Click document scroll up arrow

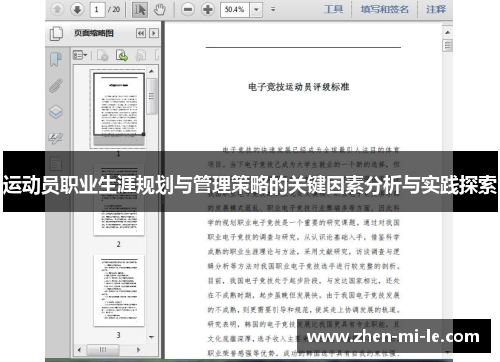click(447, 32)
